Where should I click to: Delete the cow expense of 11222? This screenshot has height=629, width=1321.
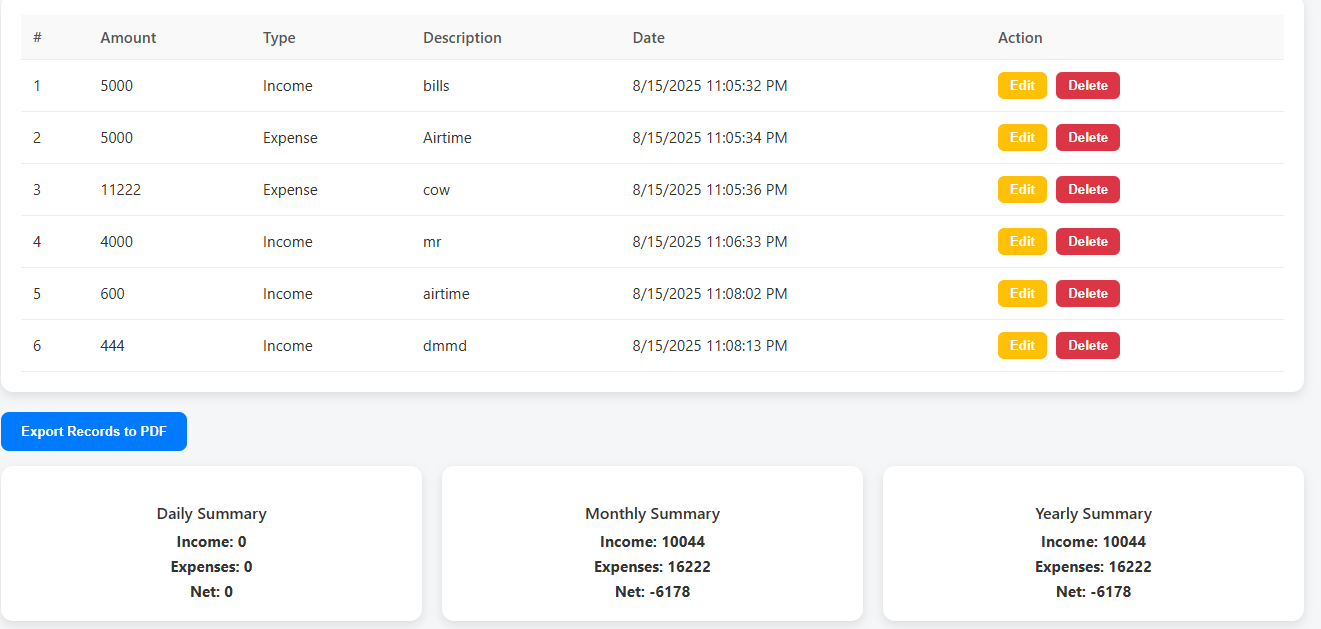tap(1087, 190)
